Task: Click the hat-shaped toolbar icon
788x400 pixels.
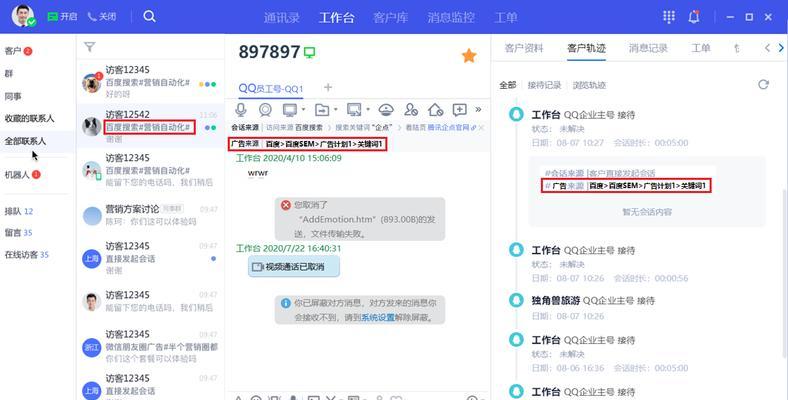Action: click(x=386, y=110)
